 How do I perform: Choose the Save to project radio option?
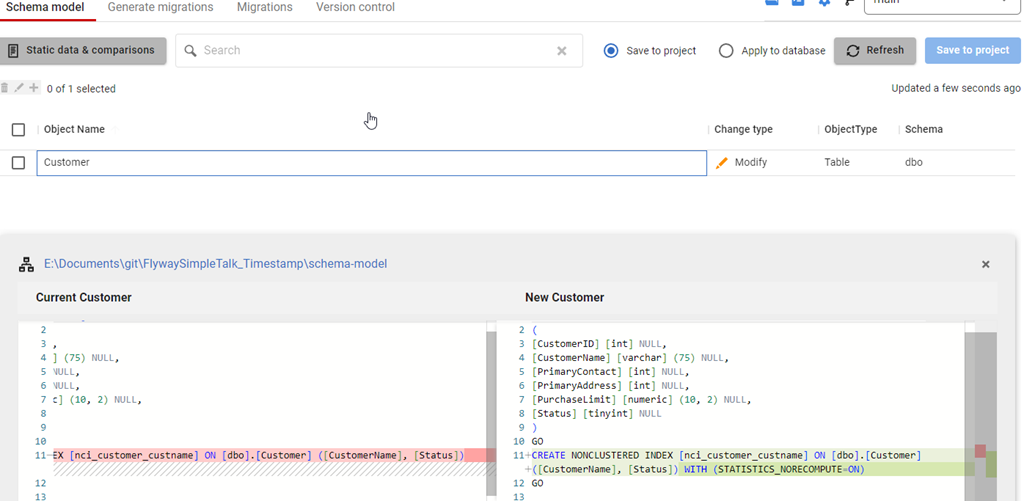(611, 51)
